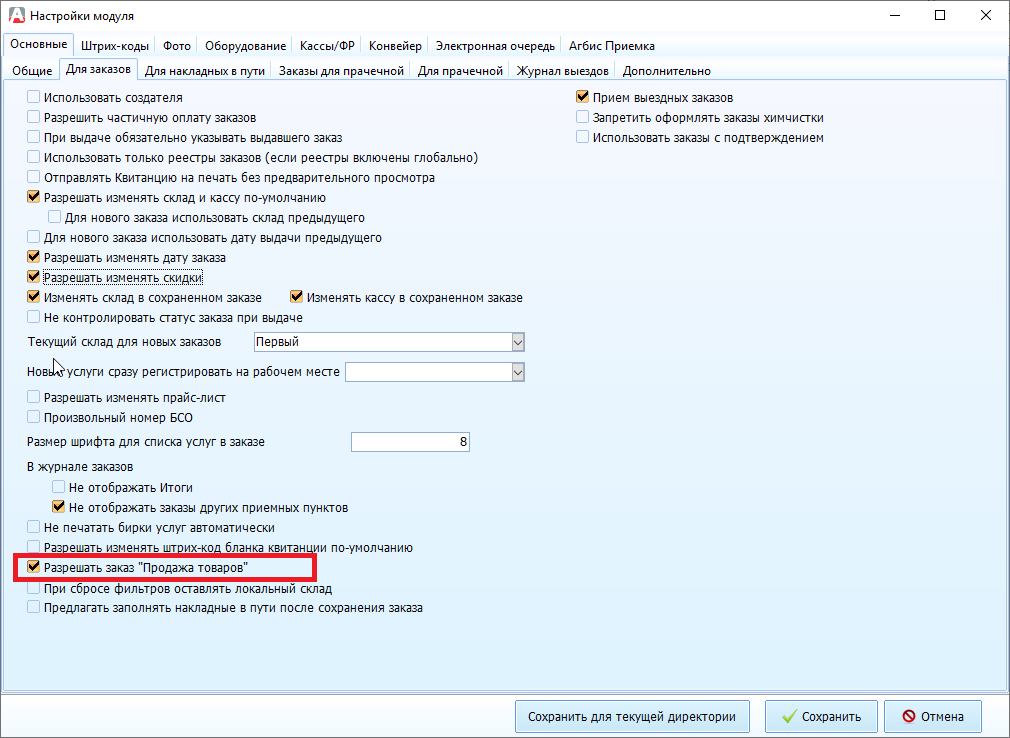Check Для нового заказа использовать дату выдачи предыдущего
Viewport: 1010px width, 738px height.
(33, 237)
